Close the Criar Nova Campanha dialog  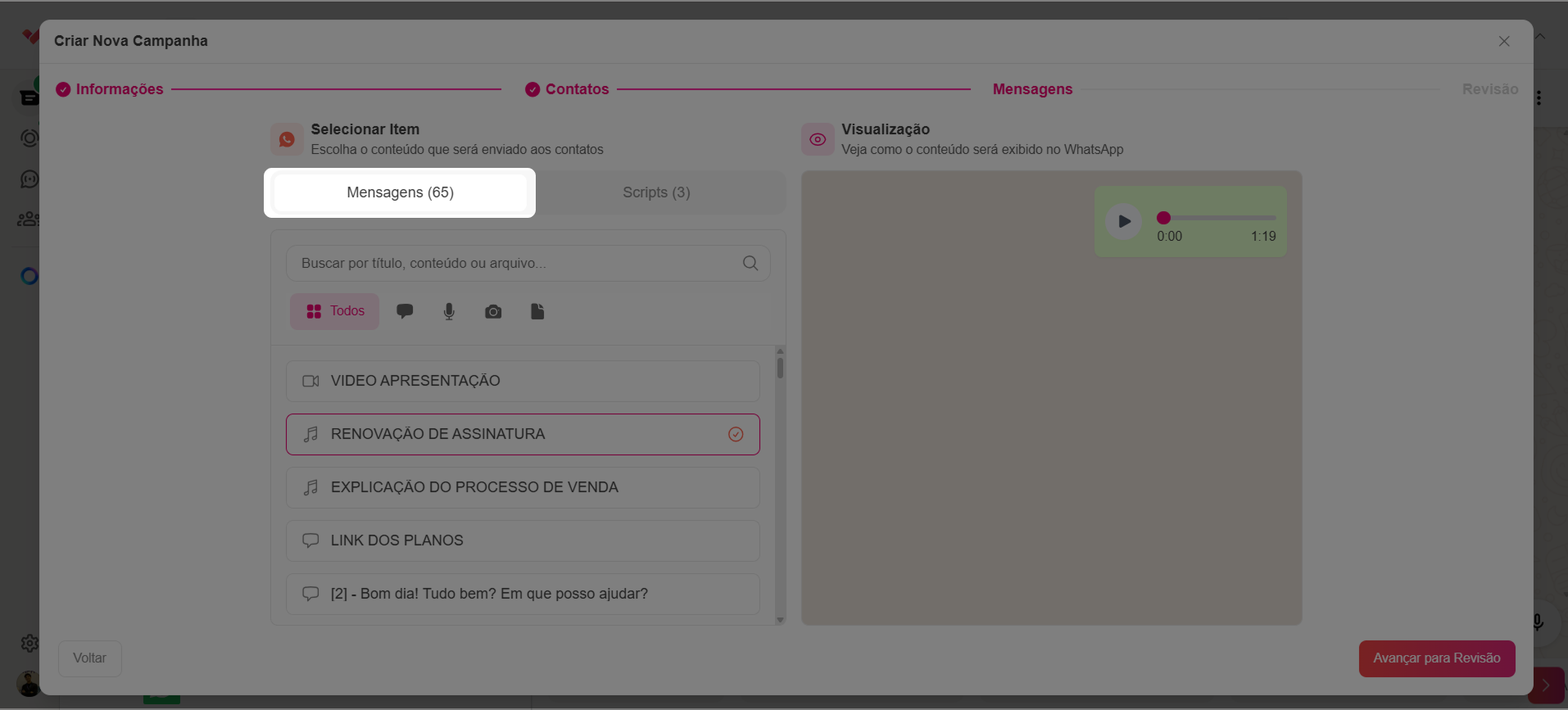coord(1504,41)
